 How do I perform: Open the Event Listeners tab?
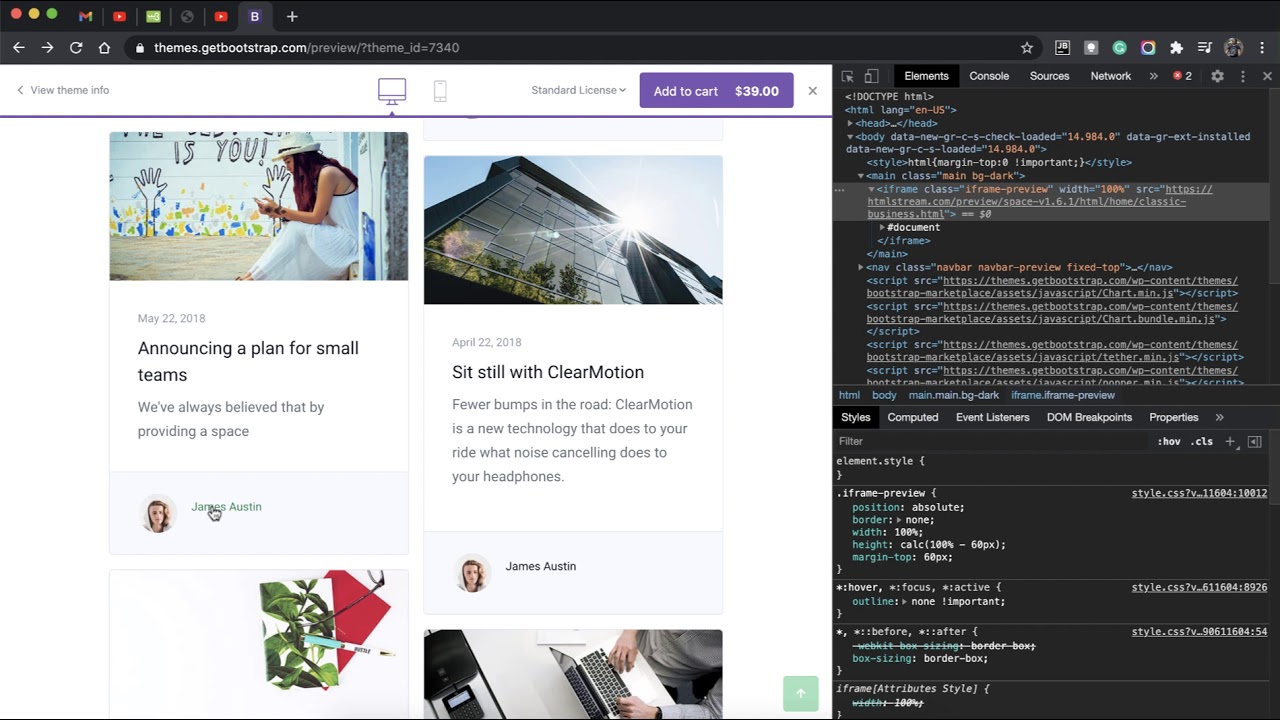click(x=992, y=417)
